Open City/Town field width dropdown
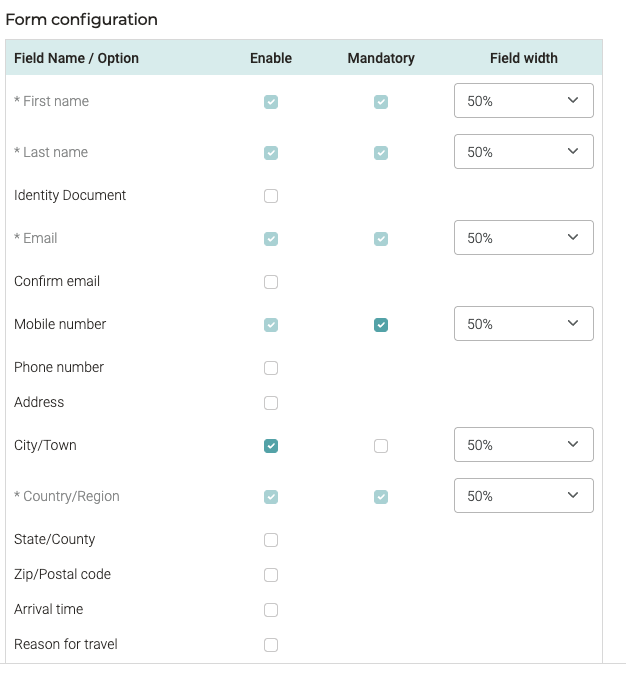 click(523, 445)
